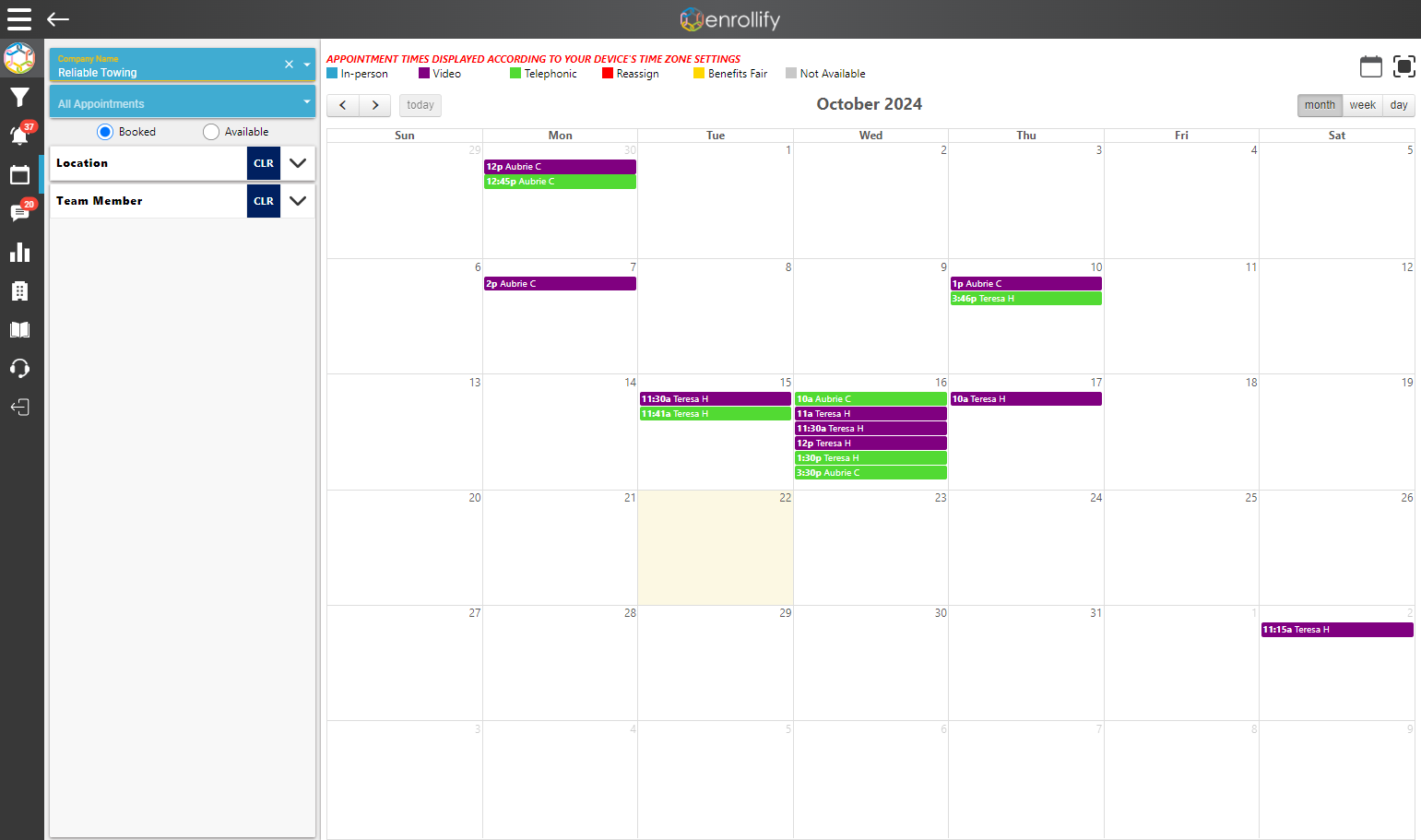Select day number 10 in the calendar

pos(1095,267)
